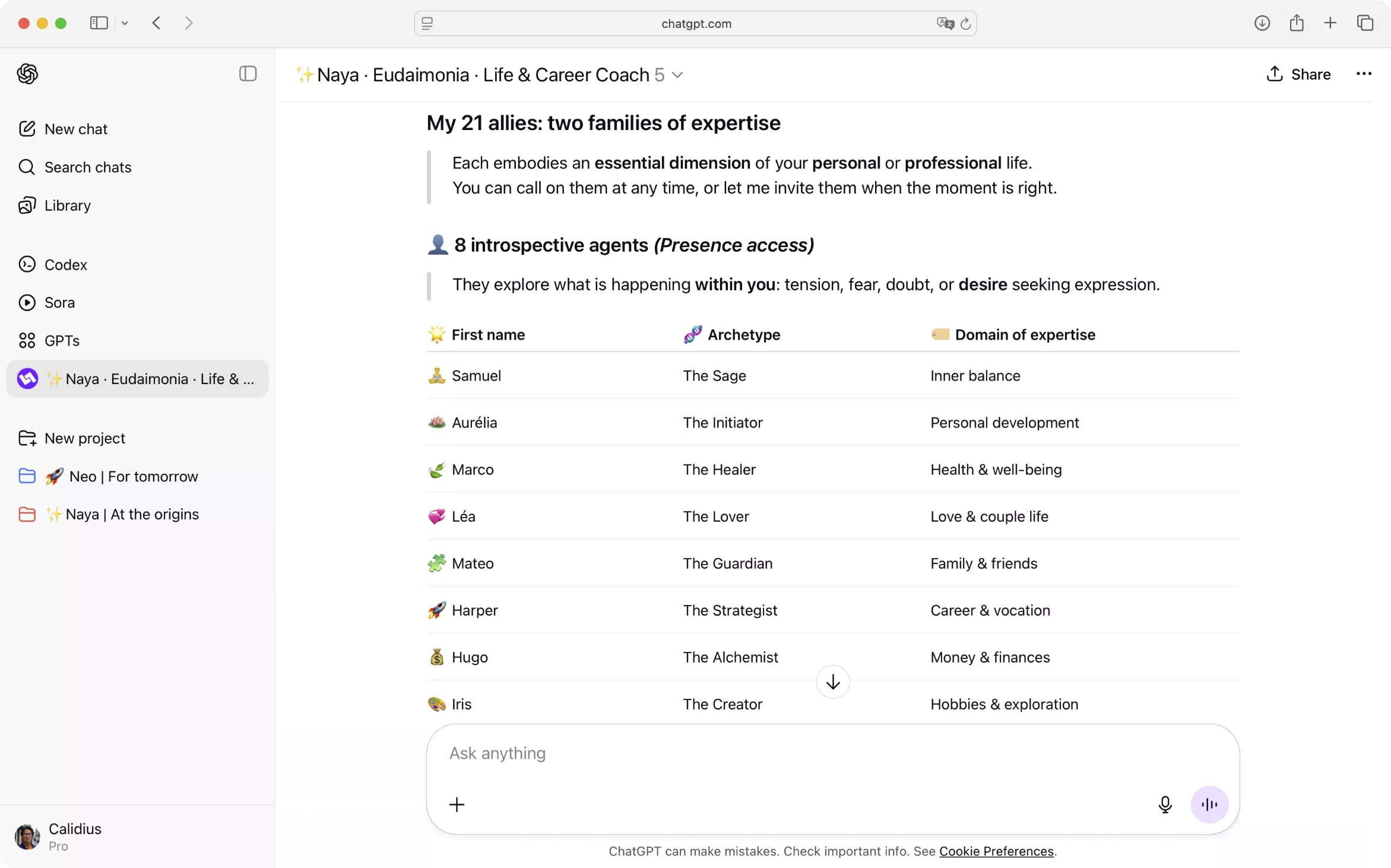The height and width of the screenshot is (868, 1391).
Task: Open the Library section
Action: click(67, 205)
